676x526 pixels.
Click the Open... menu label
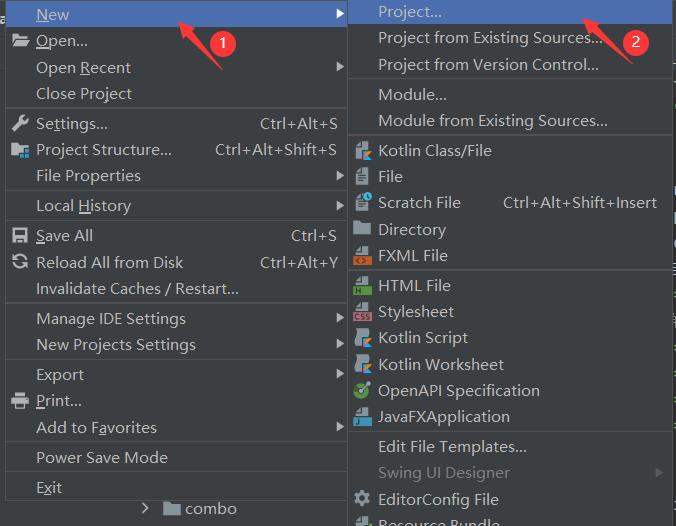pyautogui.click(x=62, y=41)
